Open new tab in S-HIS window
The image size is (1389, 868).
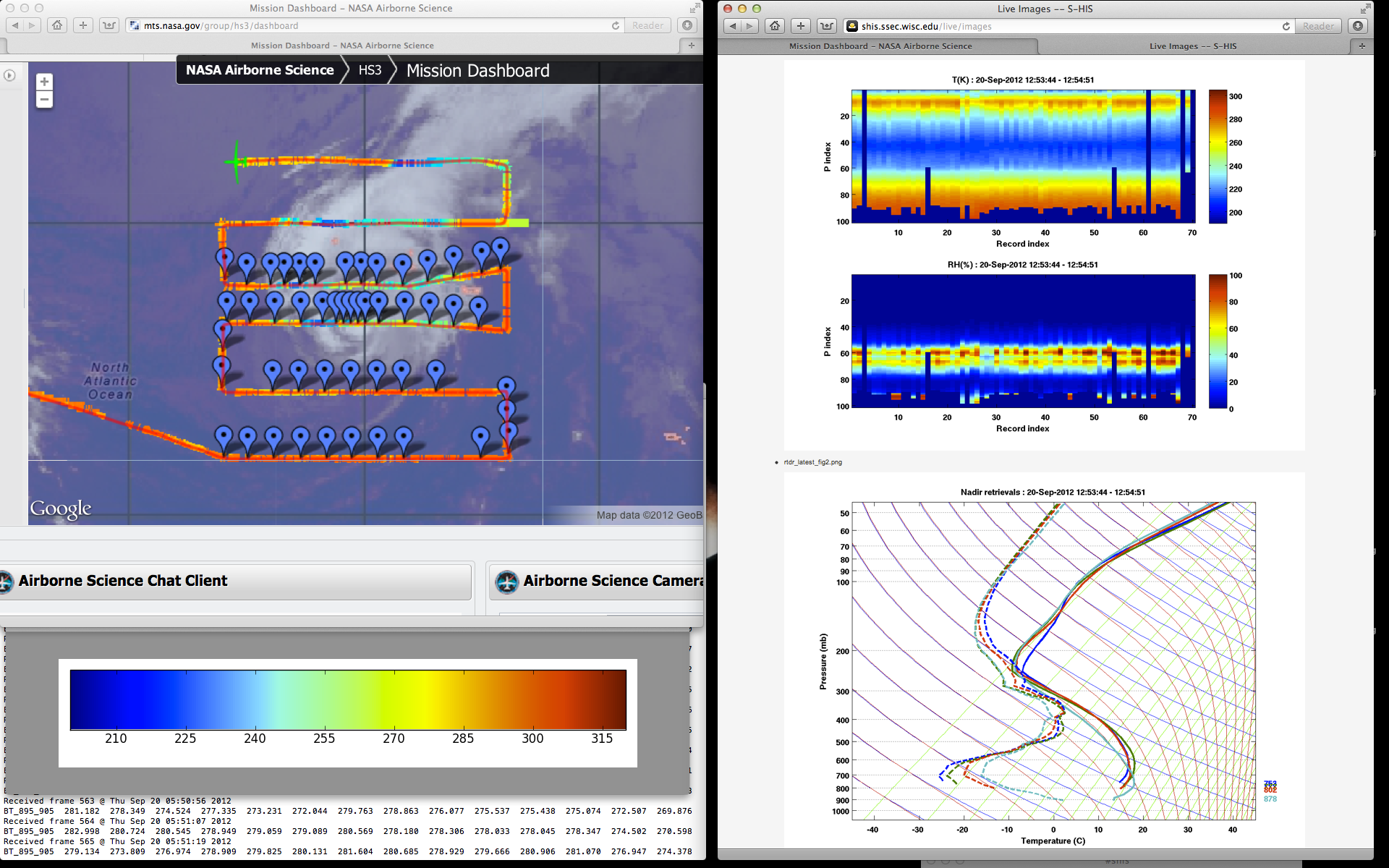(1362, 46)
